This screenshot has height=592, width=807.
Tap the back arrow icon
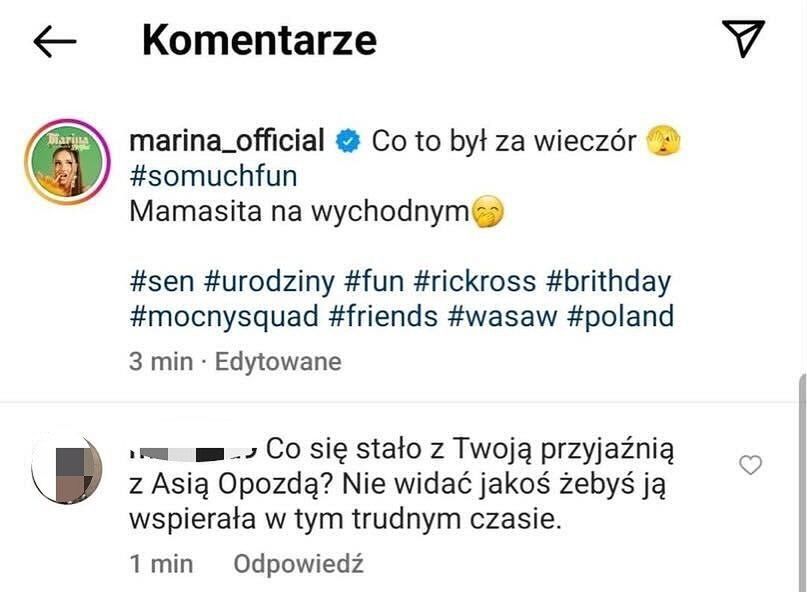[x=55, y=41]
